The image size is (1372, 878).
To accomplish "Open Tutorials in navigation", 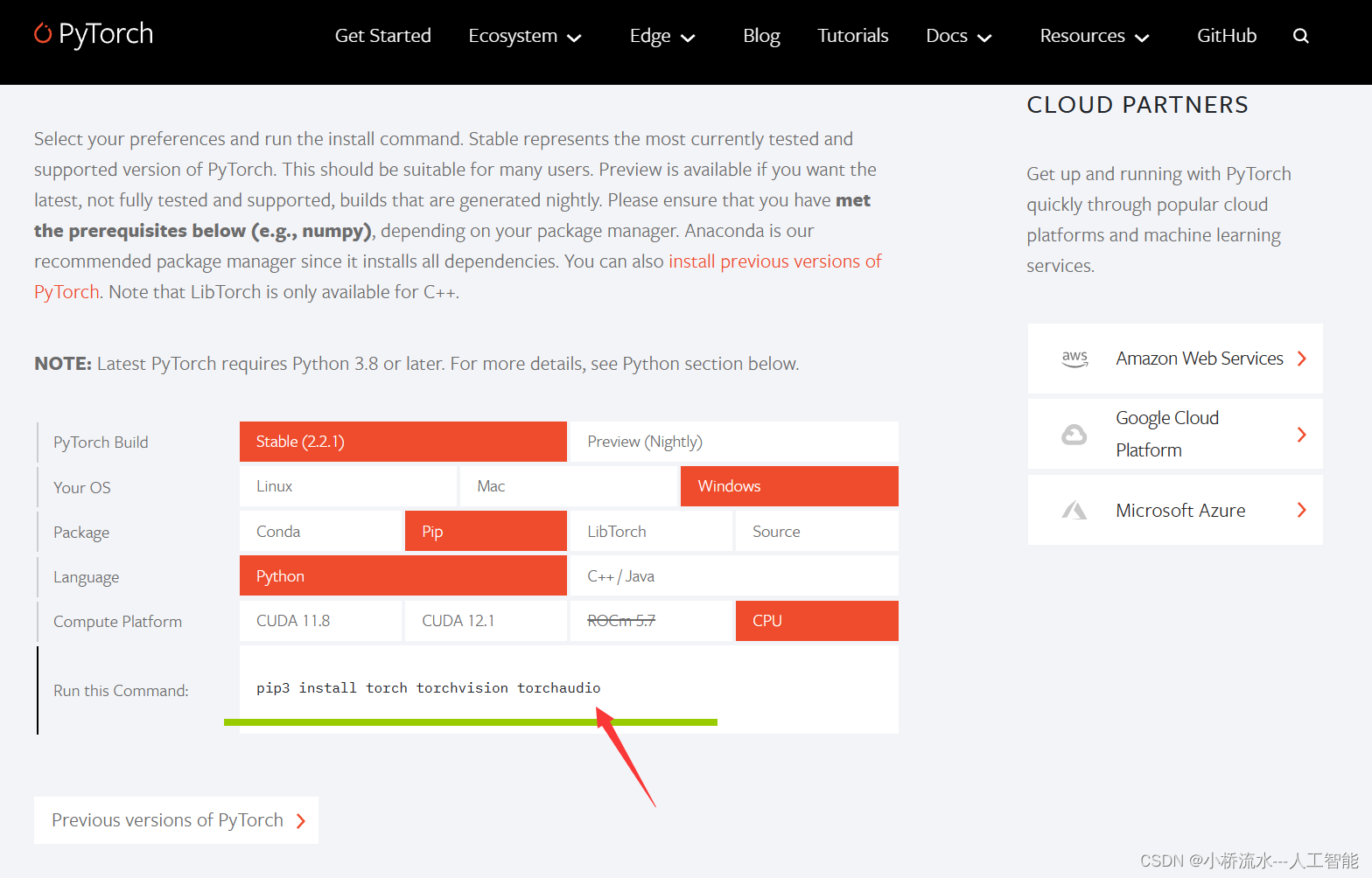I will pyautogui.click(x=853, y=36).
